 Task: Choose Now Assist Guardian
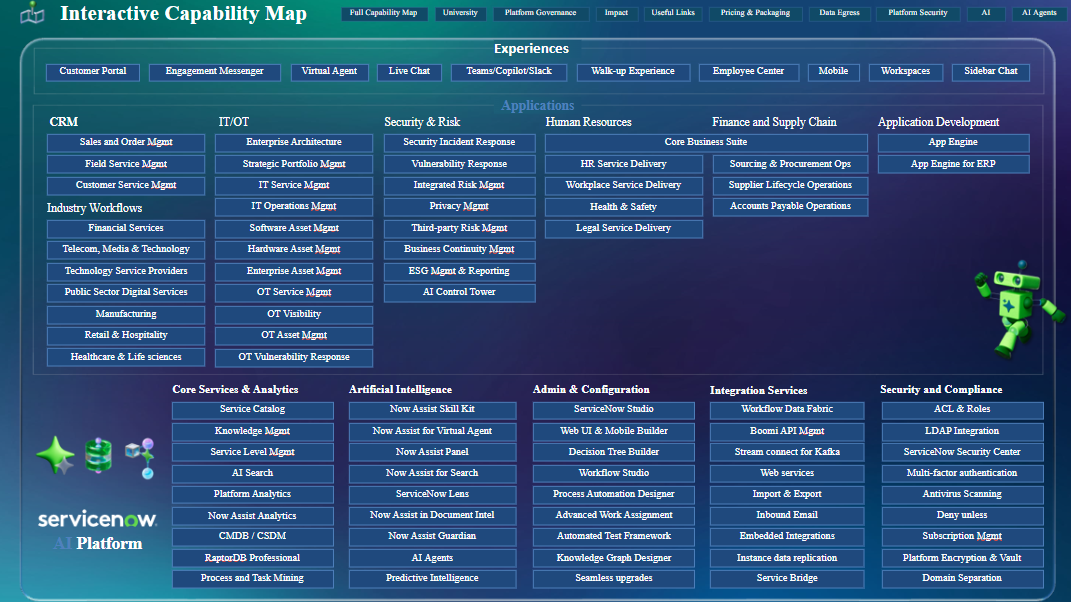432,536
